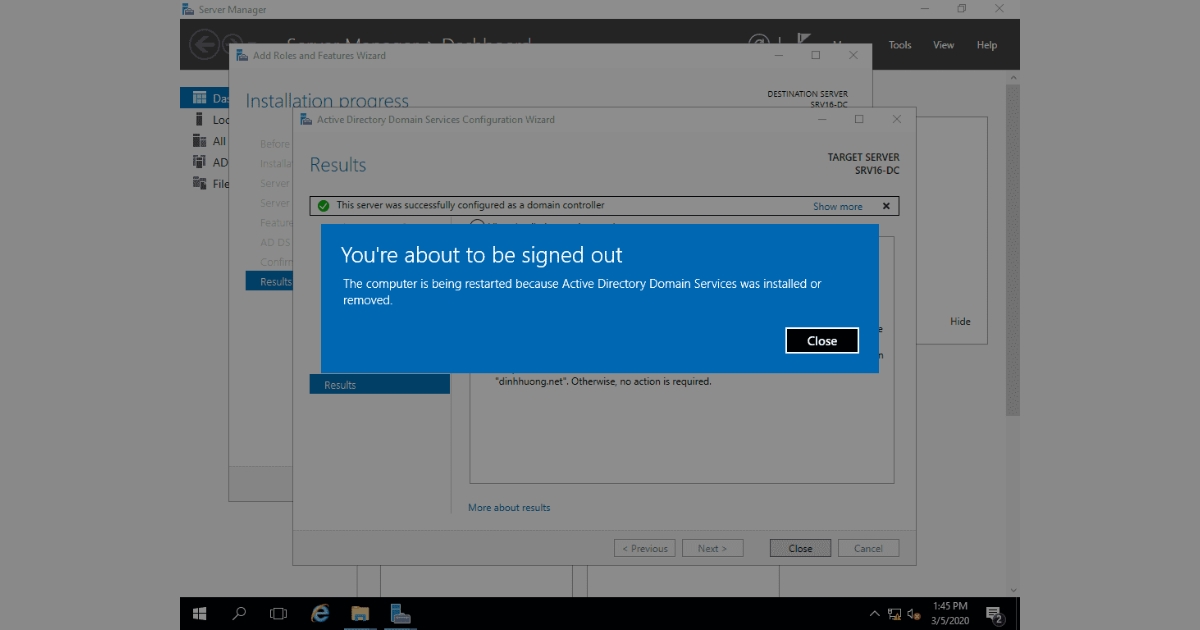Launch Internet Explorer from the taskbar
The image size is (1200, 630).
click(x=319, y=613)
